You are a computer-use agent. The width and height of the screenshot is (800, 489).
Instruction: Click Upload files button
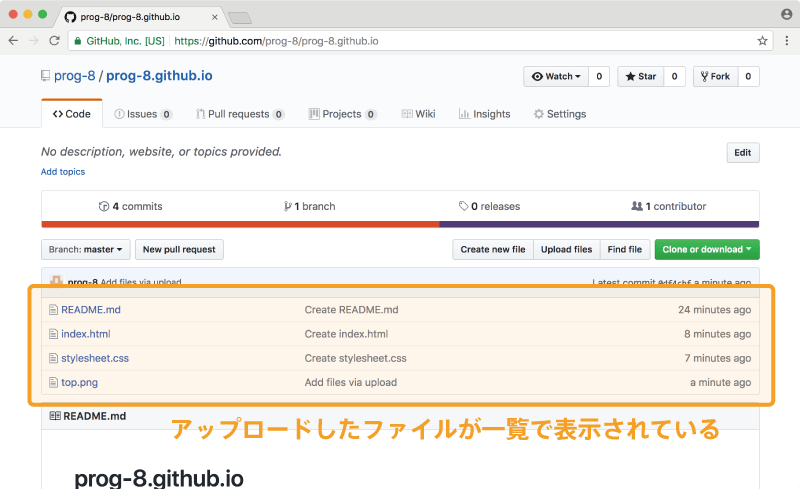(x=567, y=250)
